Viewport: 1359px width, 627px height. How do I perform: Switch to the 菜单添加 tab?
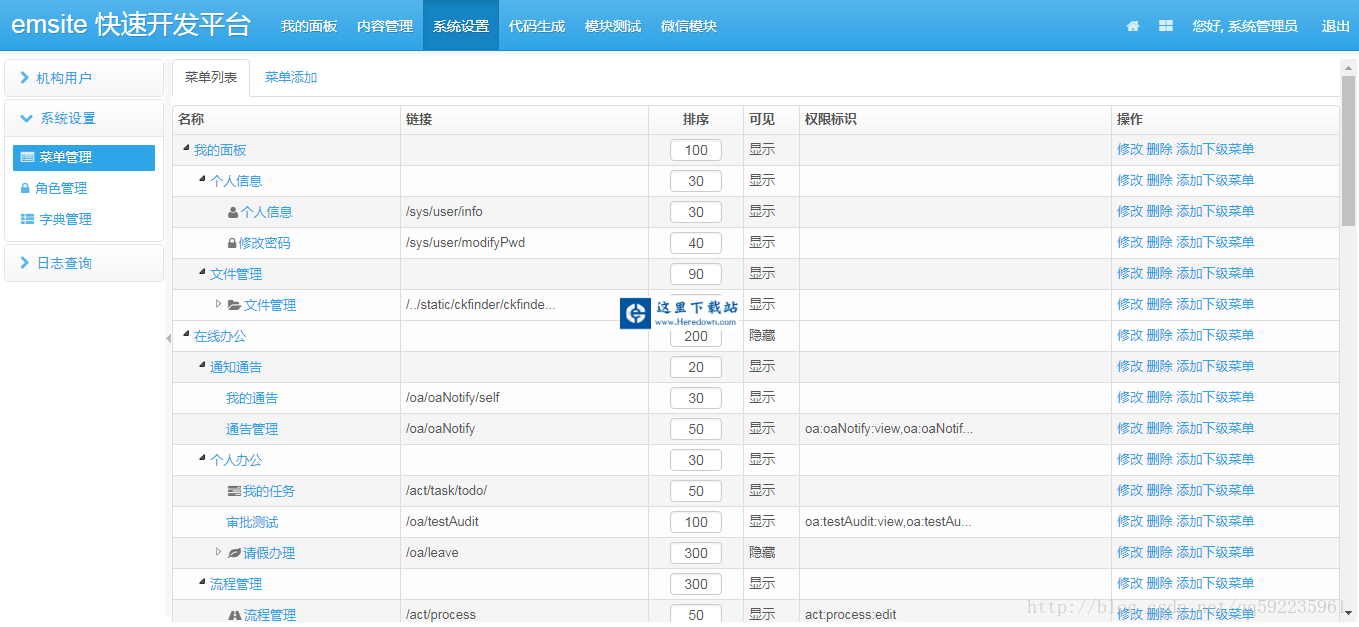[x=291, y=78]
